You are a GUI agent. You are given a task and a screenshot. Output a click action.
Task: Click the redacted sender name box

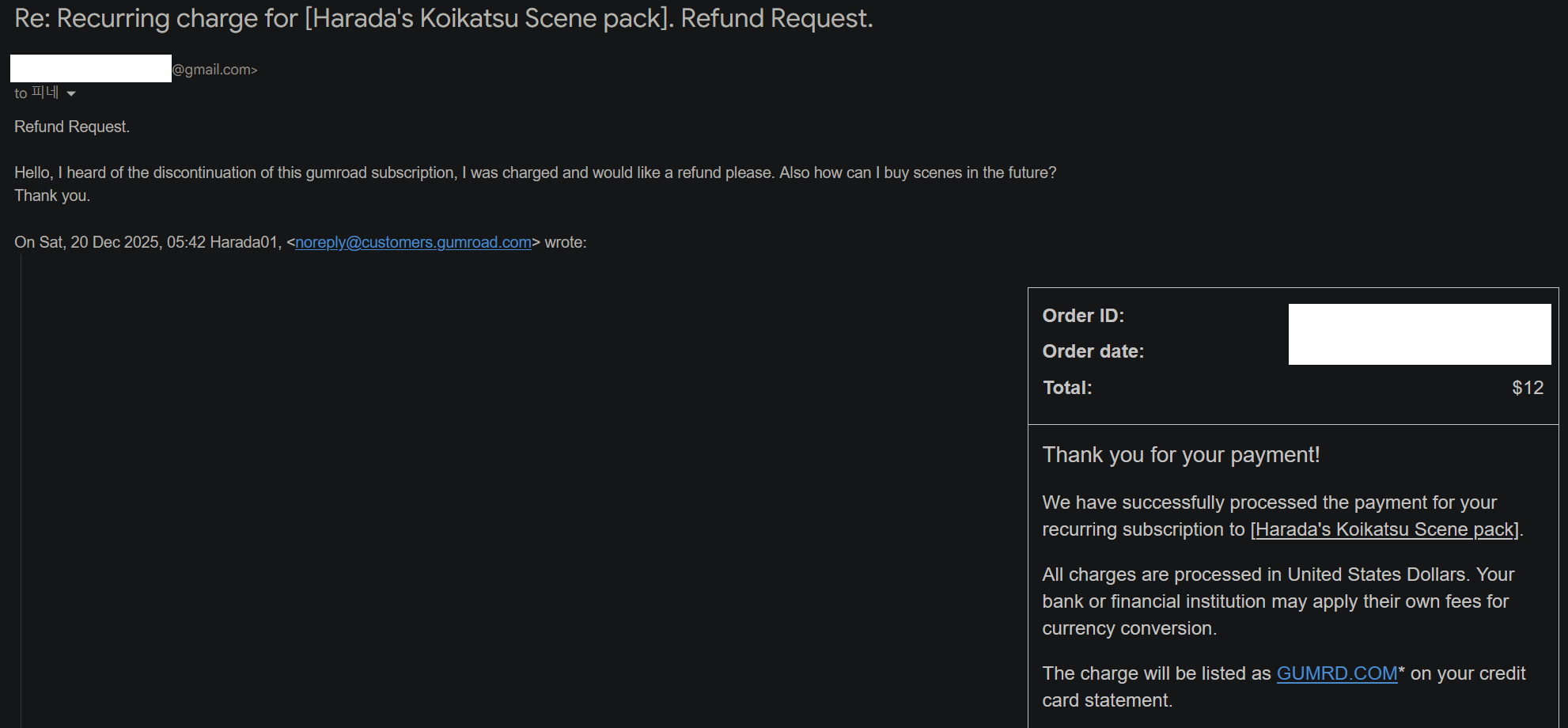click(x=91, y=69)
